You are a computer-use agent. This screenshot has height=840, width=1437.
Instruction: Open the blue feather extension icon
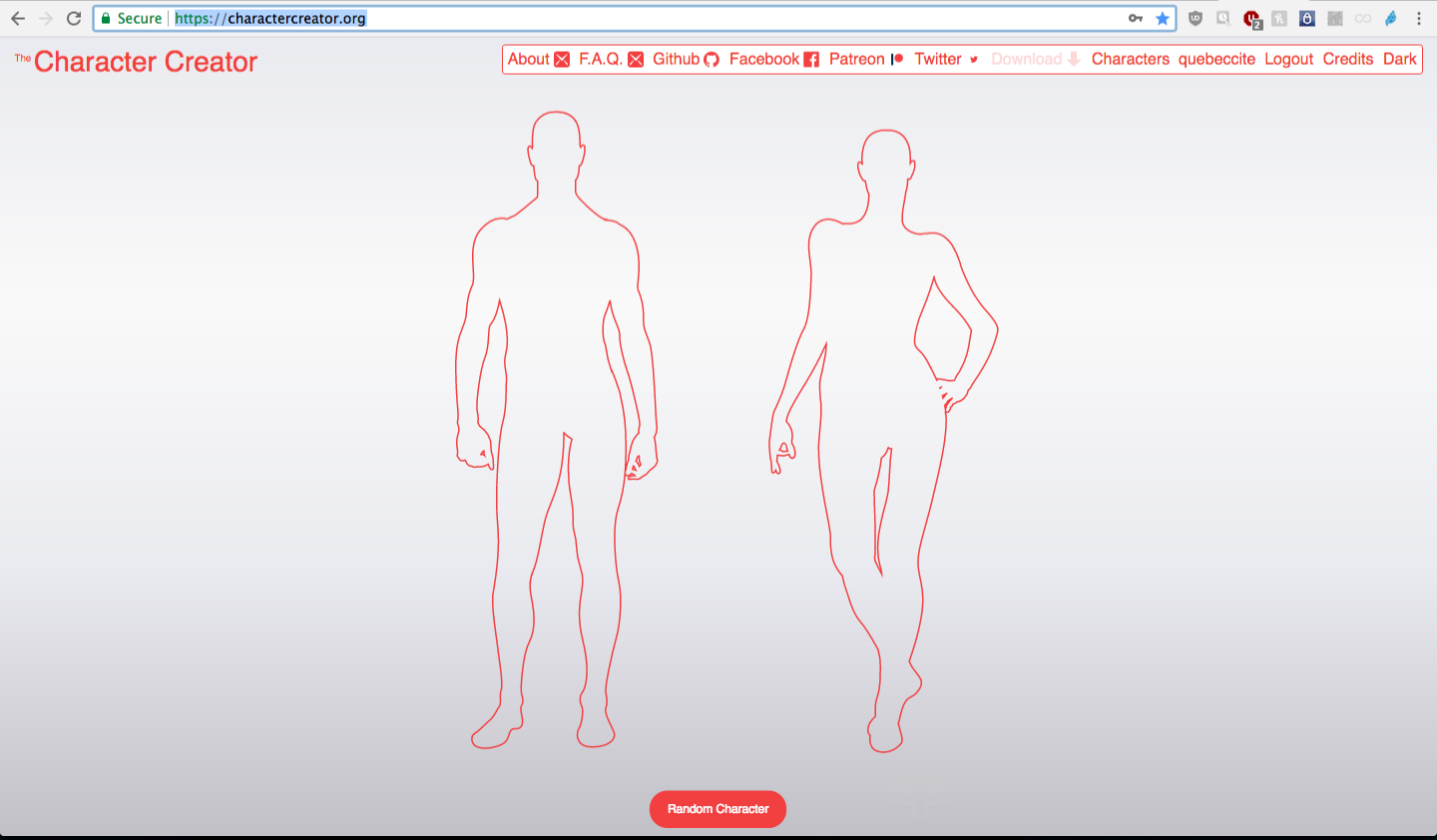point(1391,18)
